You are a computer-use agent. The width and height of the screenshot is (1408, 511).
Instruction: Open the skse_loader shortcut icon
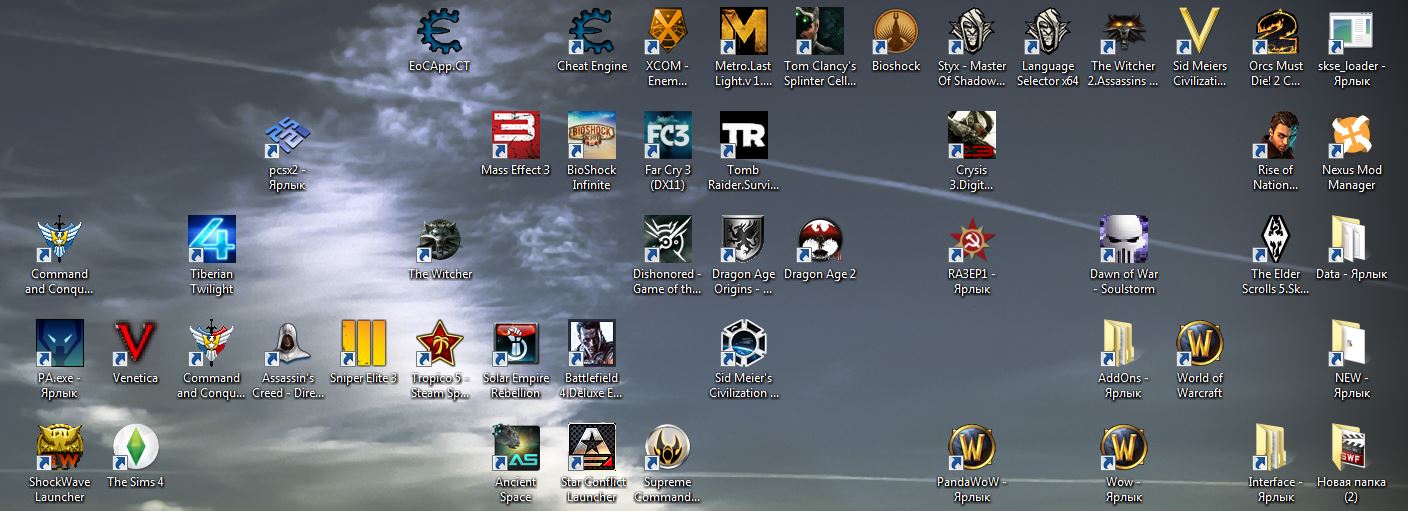(1352, 32)
